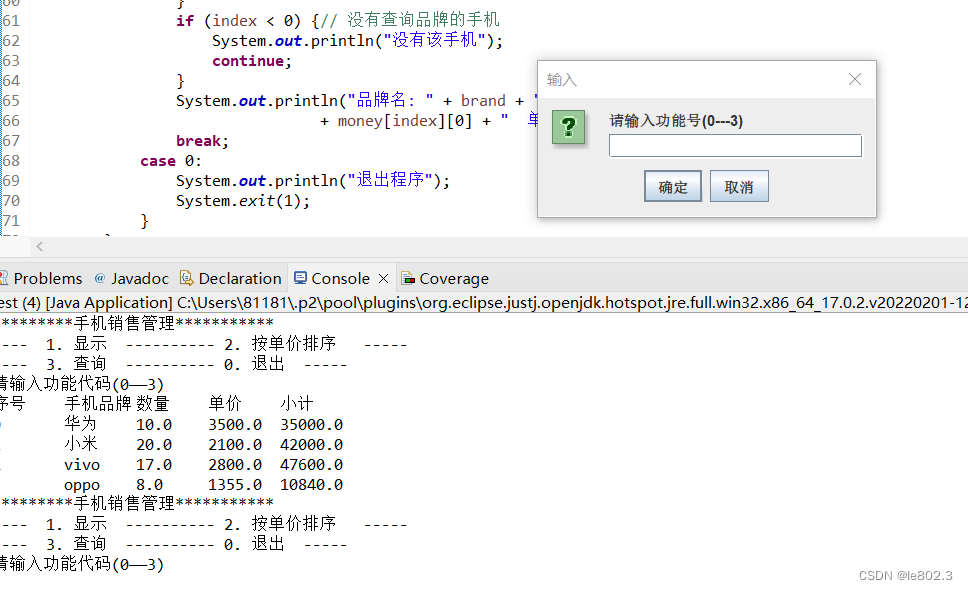This screenshot has height=590, width=968.
Task: Click the 手机品牌 column header in console
Action: (98, 404)
